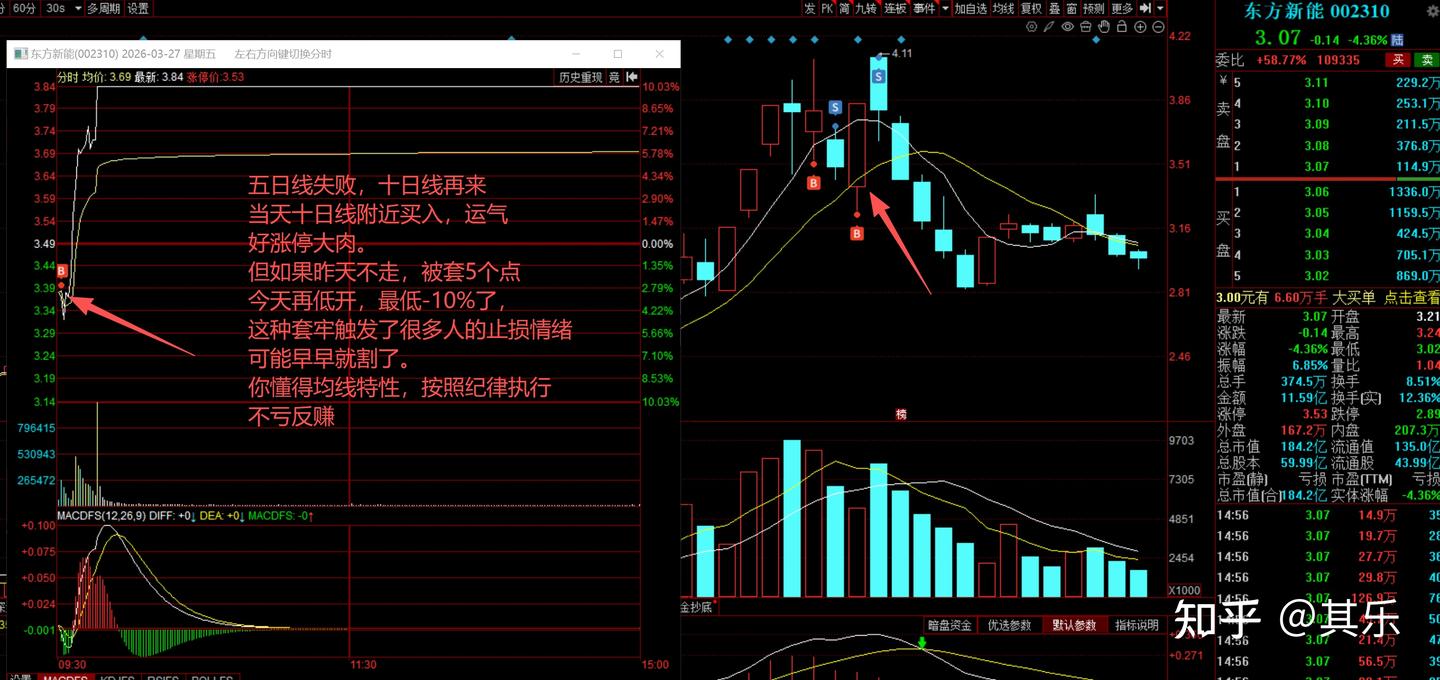Click 叠 overlay toolbar item

(x=1053, y=8)
